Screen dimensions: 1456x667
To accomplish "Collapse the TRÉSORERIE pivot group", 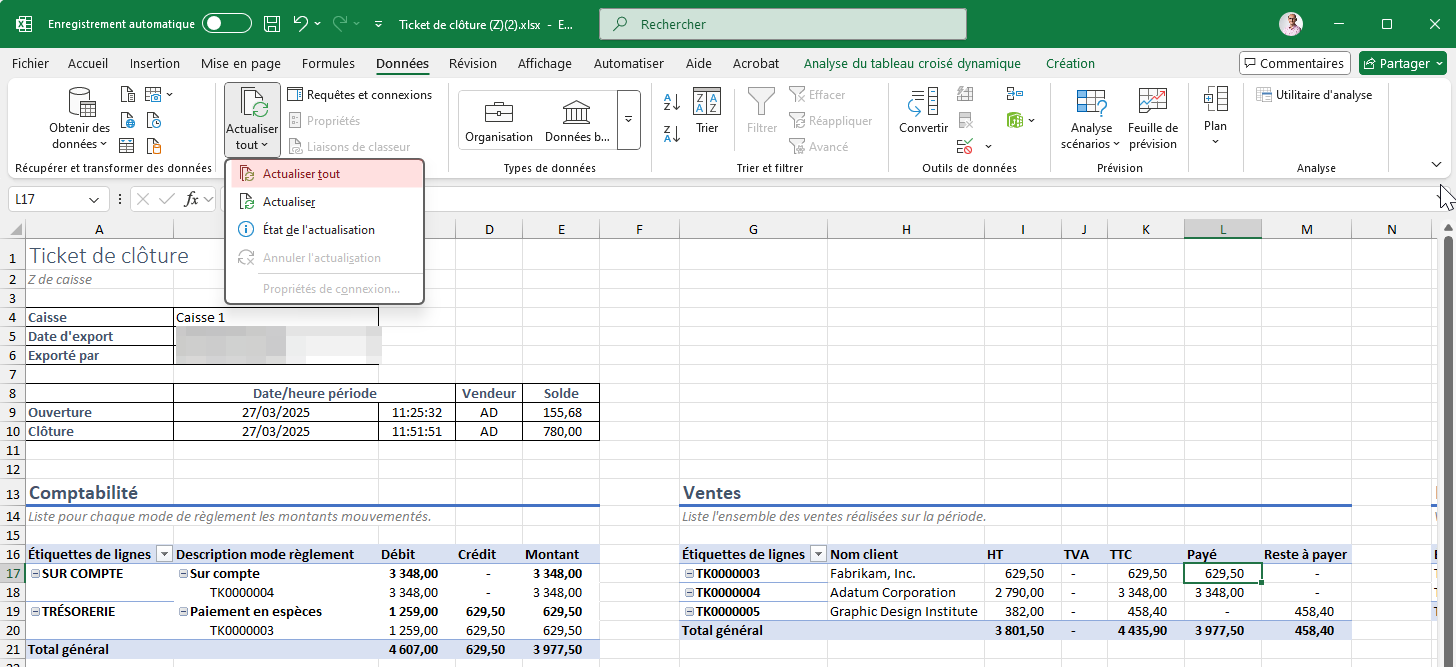I will (35, 612).
